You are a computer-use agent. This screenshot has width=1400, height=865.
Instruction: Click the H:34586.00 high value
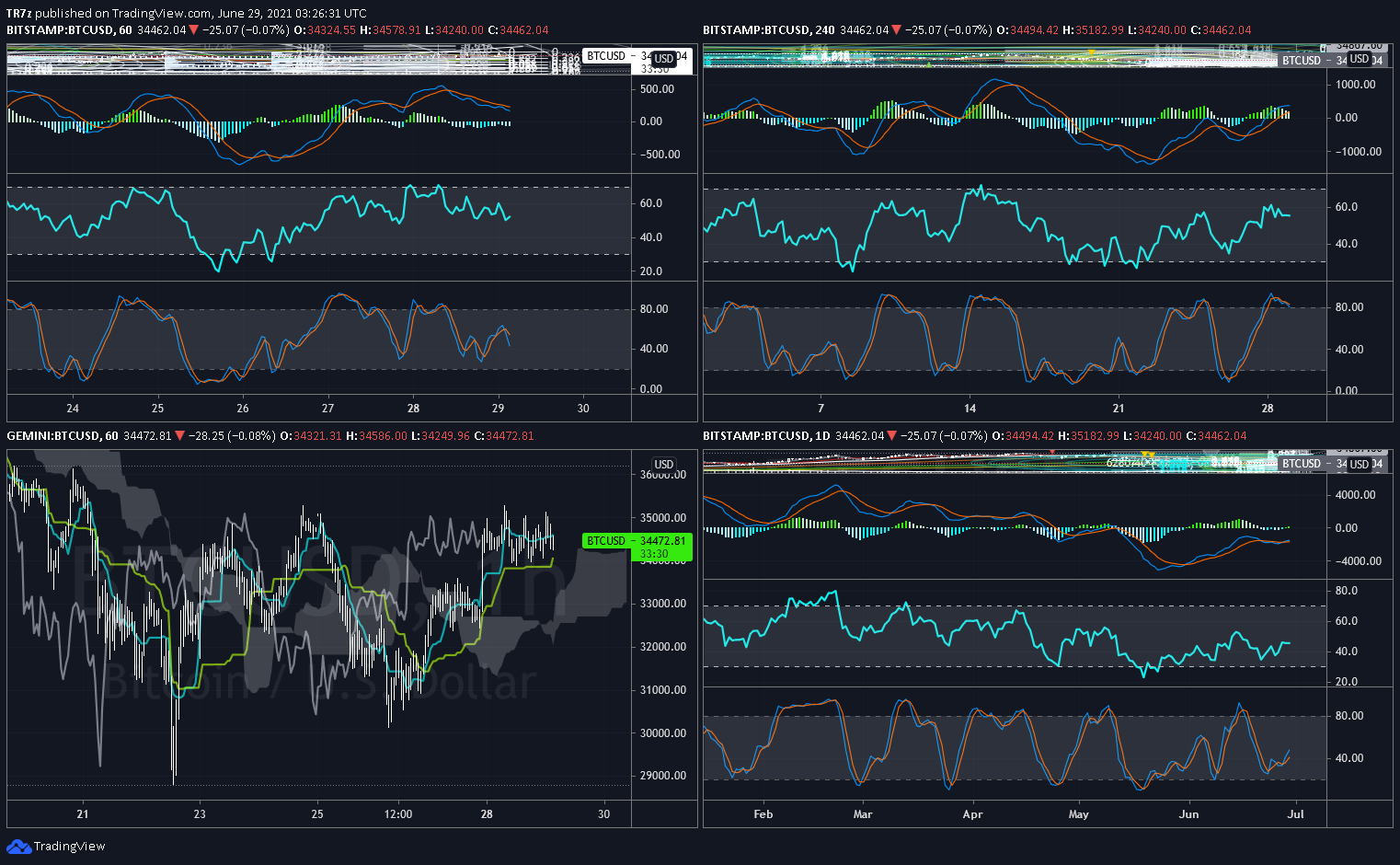[376, 435]
